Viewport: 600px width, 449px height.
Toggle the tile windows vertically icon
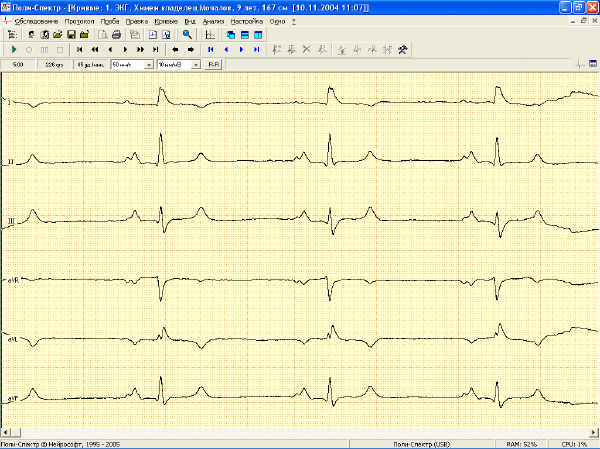(x=258, y=35)
